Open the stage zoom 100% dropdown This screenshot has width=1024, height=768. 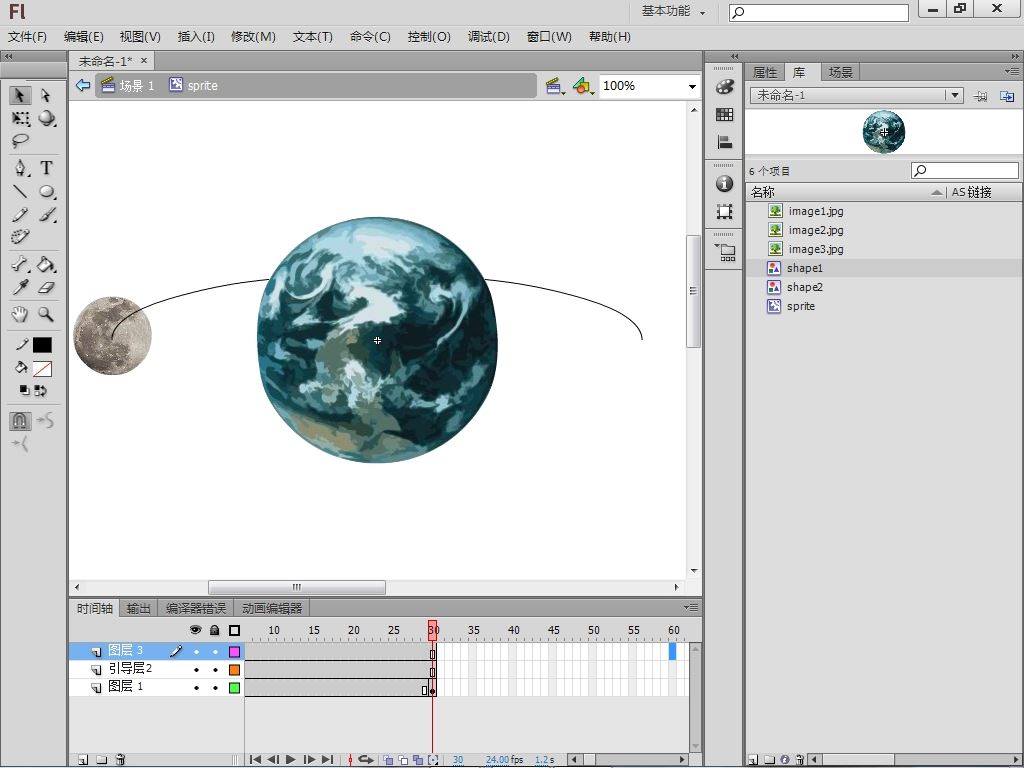tap(691, 86)
